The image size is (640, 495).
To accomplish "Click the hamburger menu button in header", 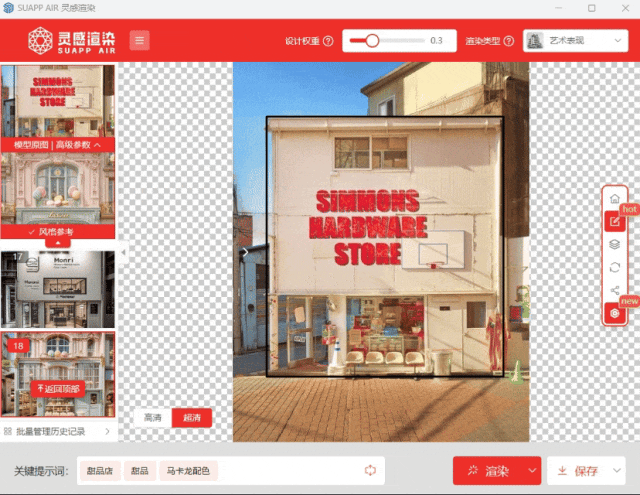I will (x=139, y=41).
